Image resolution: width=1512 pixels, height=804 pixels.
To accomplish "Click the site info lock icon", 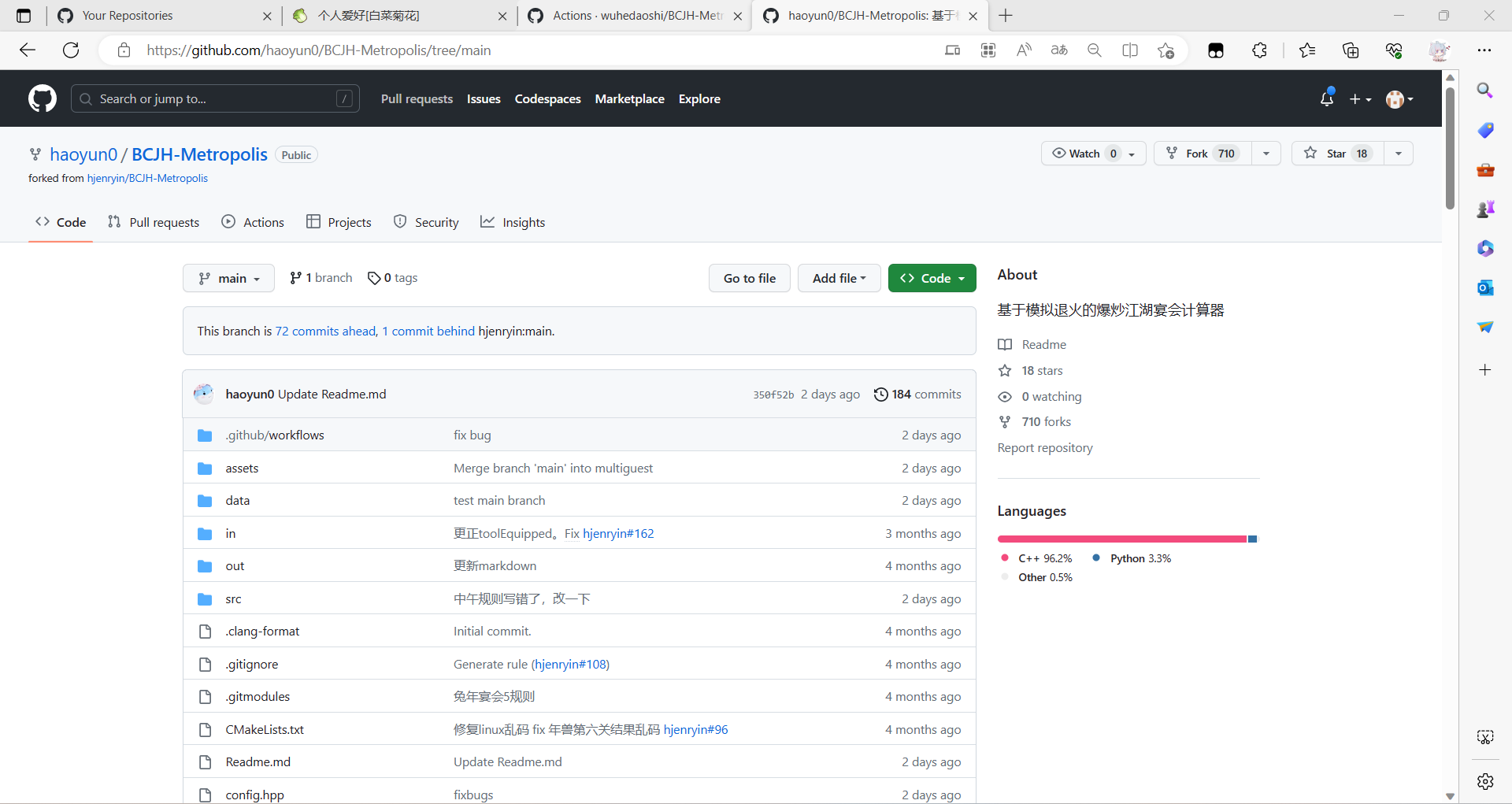I will [x=124, y=50].
